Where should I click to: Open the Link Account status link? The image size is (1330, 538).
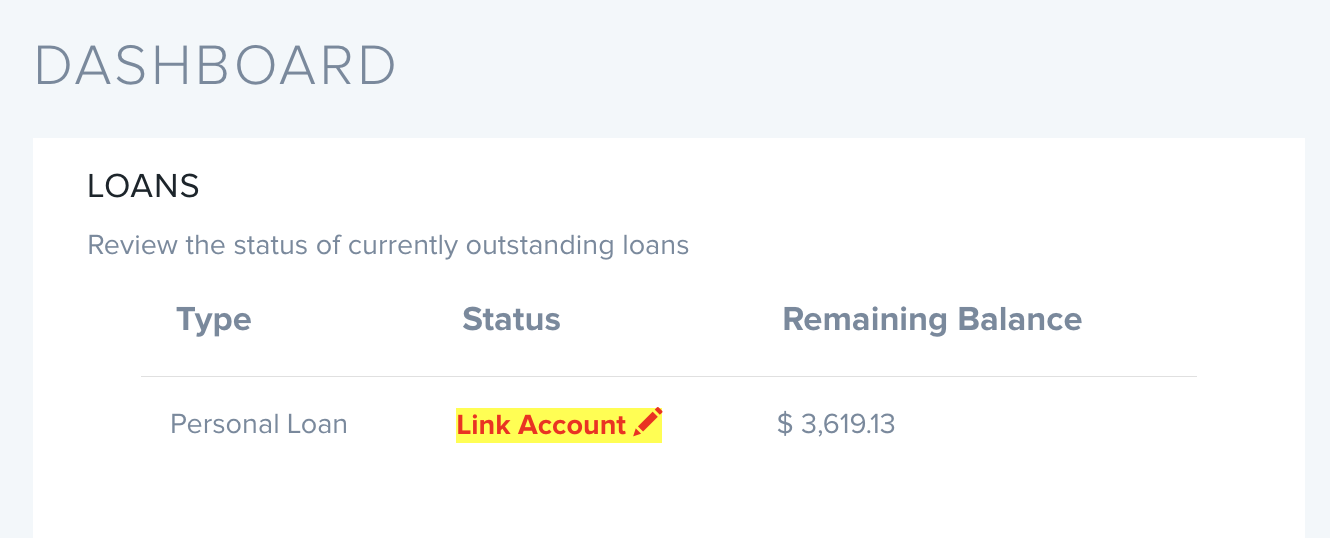(x=541, y=425)
